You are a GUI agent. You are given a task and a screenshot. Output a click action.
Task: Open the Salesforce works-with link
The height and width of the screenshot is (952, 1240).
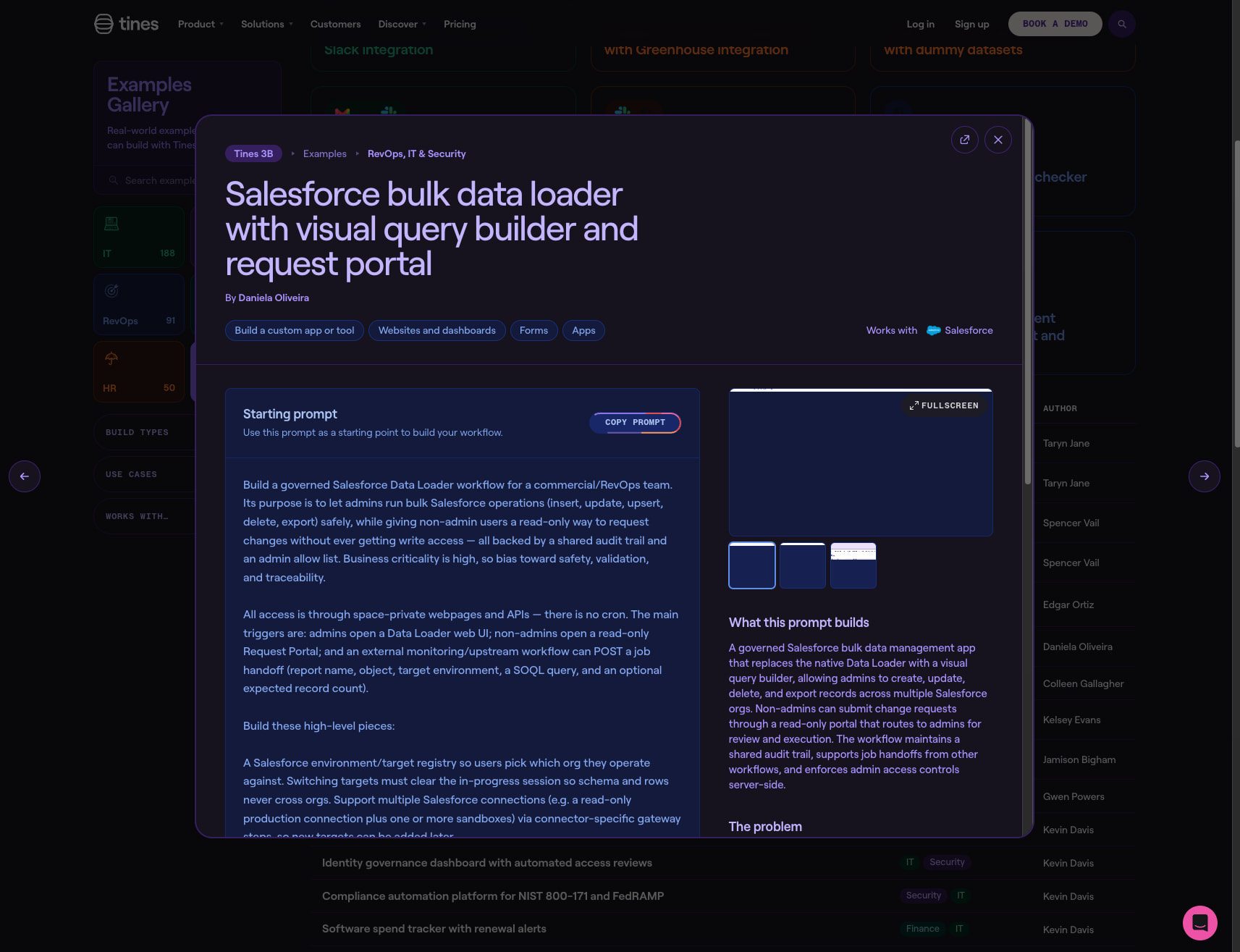coord(960,331)
